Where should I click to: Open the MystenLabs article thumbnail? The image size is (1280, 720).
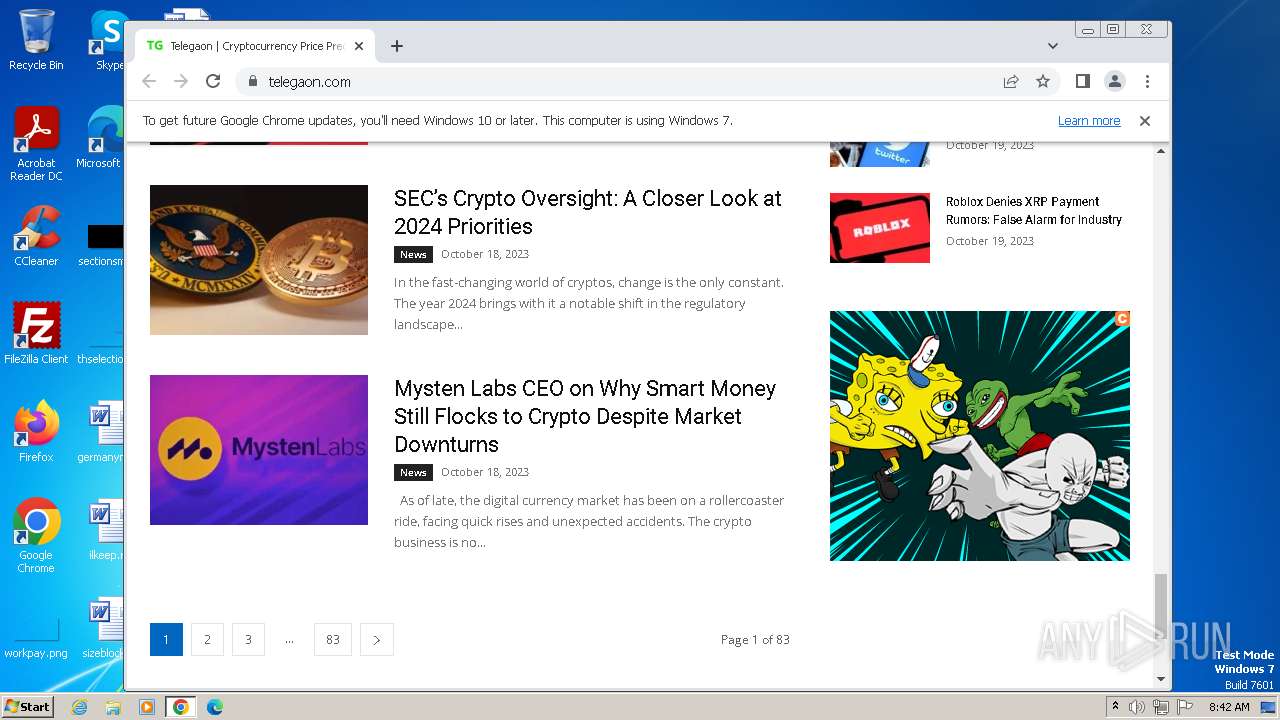(x=259, y=450)
